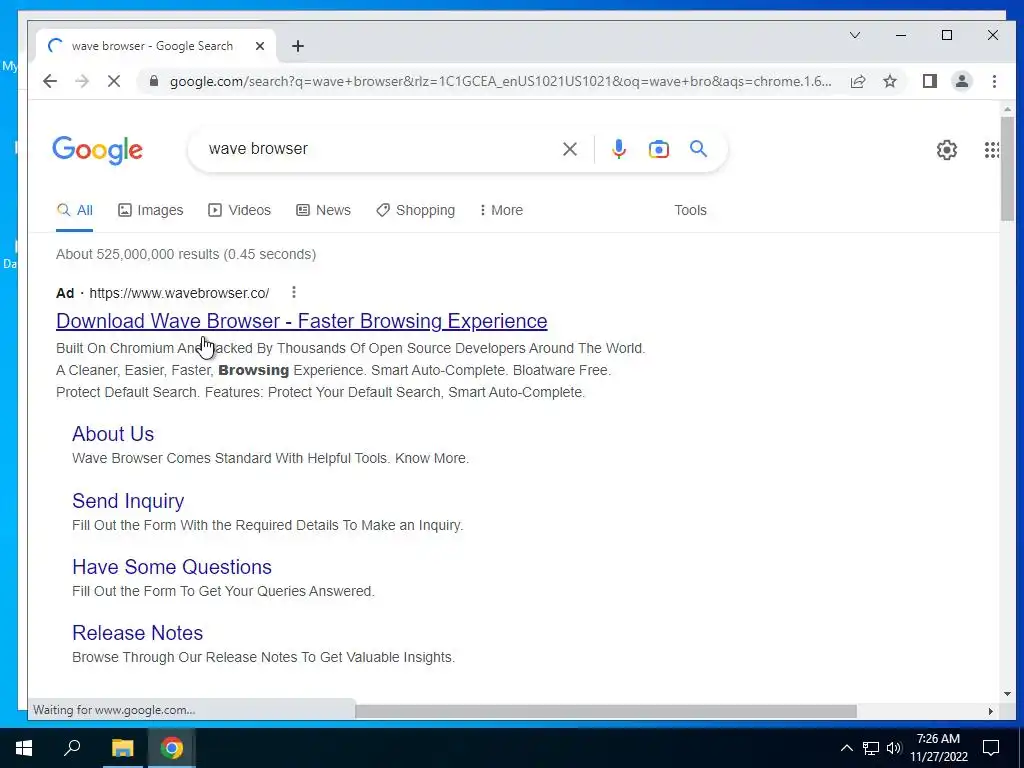Open the About Us sitelink

click(x=113, y=434)
